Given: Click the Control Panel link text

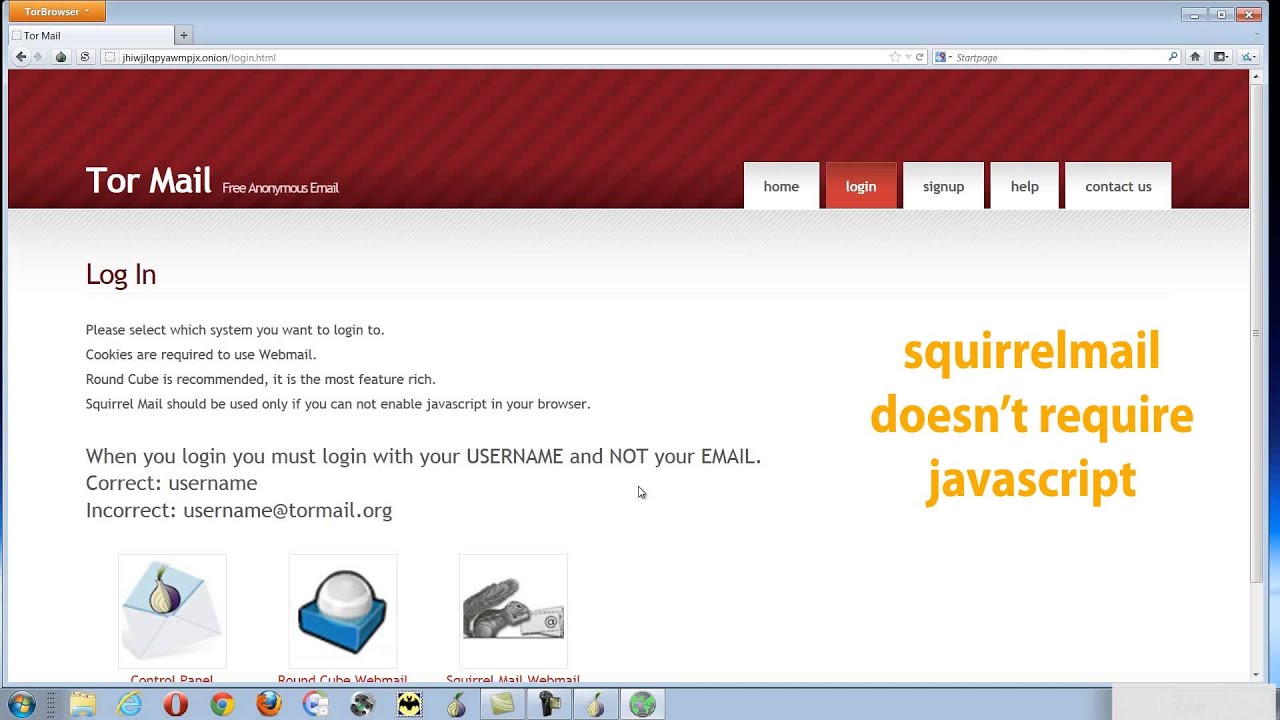Looking at the screenshot, I should 171,680.
